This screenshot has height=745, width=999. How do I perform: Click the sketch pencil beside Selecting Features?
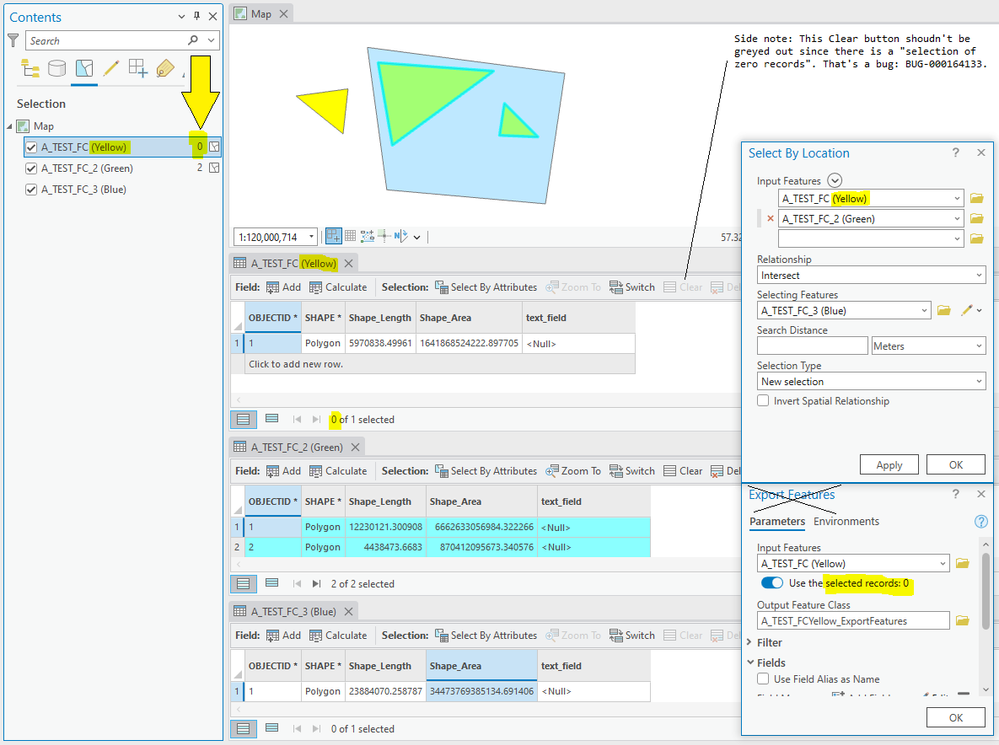click(967, 310)
